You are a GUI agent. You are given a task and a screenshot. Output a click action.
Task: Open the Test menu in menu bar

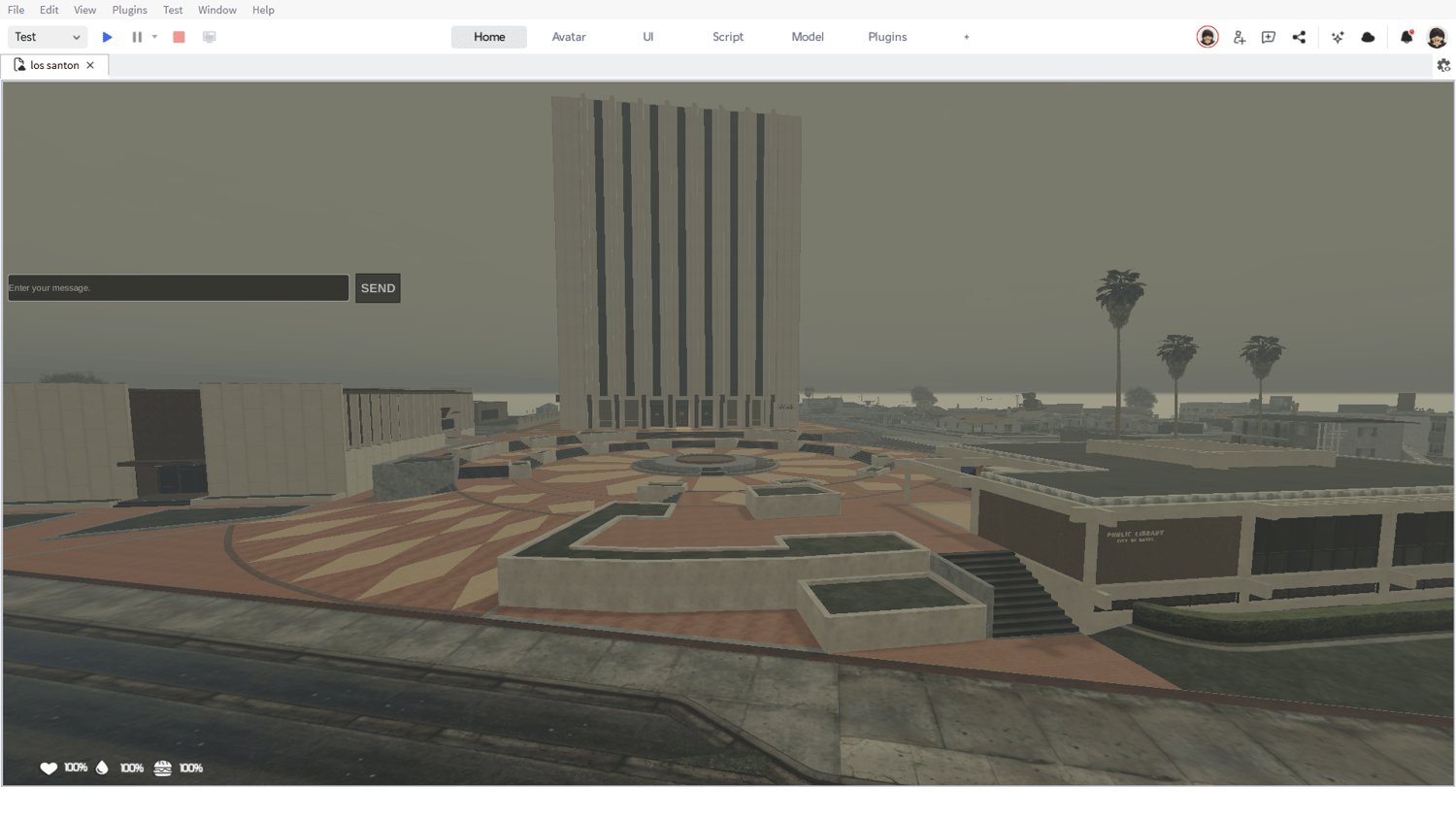click(x=173, y=10)
